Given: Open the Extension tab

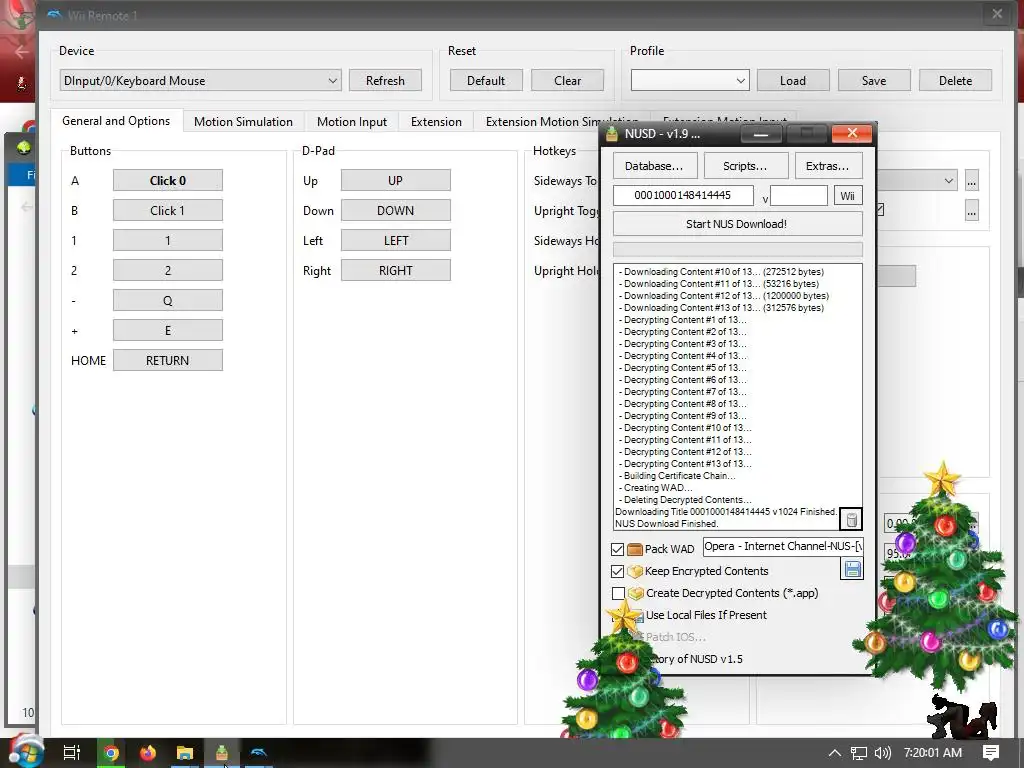Looking at the screenshot, I should pyautogui.click(x=436, y=121).
